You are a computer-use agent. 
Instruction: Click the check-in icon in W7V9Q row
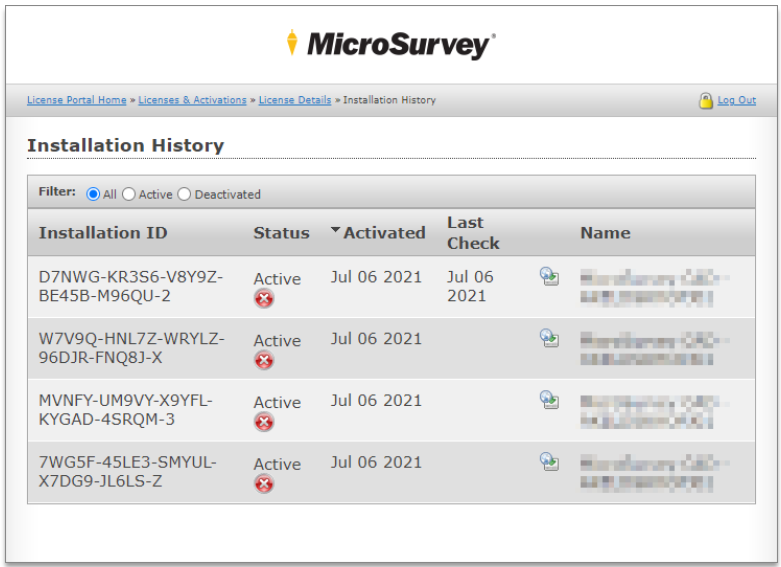point(549,339)
